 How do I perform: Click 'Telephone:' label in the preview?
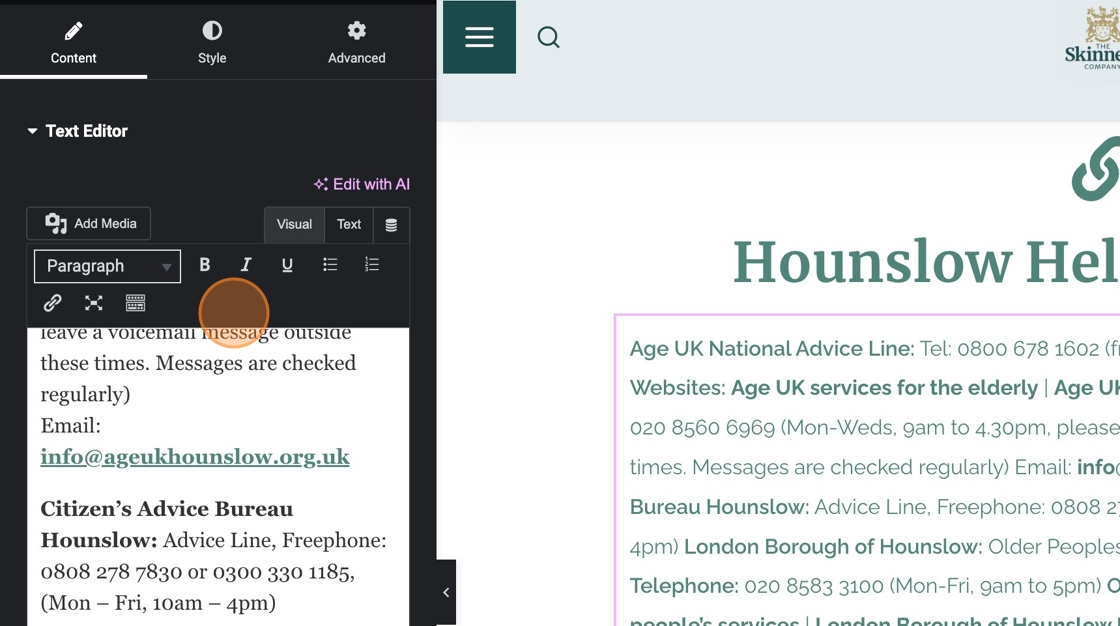pos(684,586)
